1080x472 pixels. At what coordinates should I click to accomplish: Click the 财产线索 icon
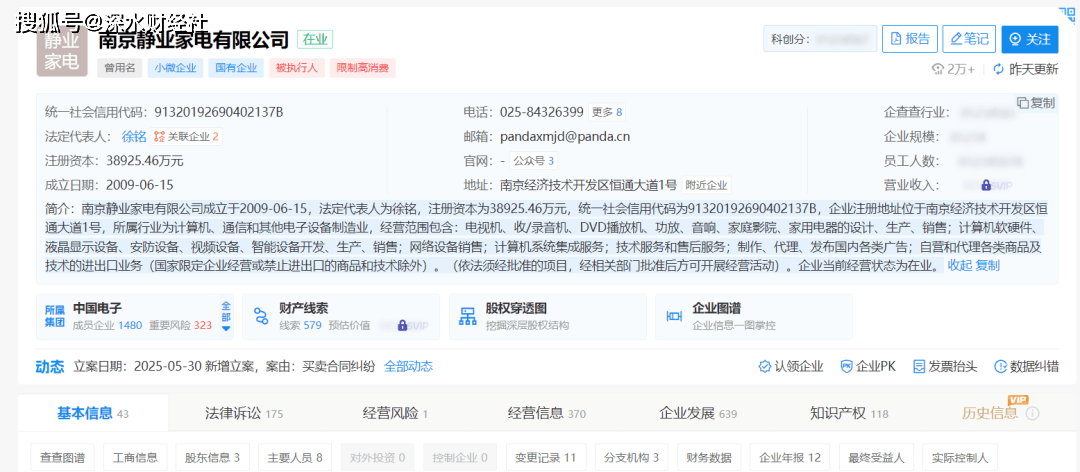261,317
